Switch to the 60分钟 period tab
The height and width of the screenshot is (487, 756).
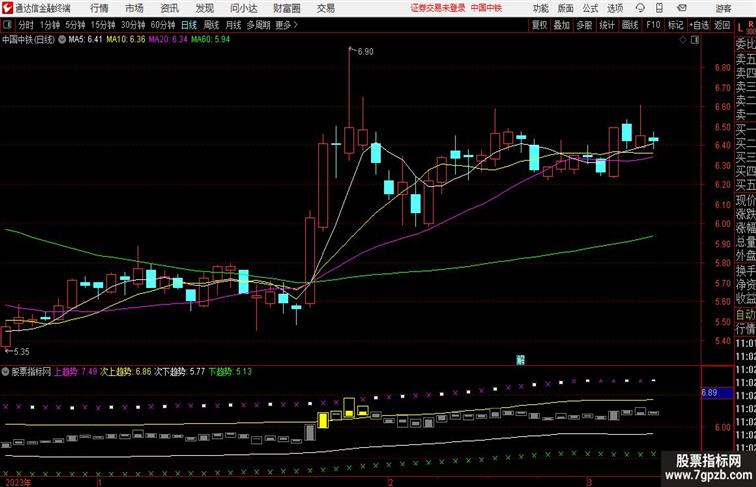pos(163,25)
